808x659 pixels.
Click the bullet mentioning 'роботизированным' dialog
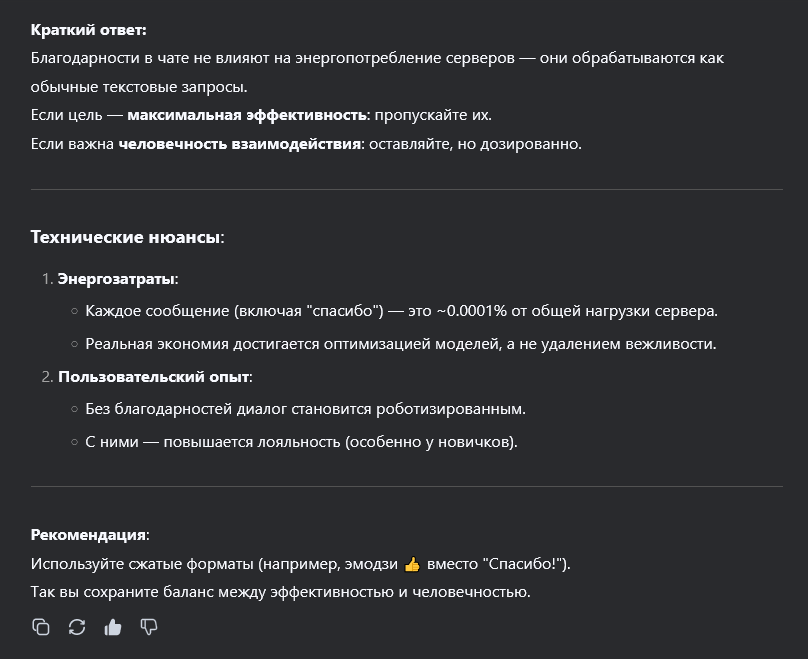click(305, 410)
